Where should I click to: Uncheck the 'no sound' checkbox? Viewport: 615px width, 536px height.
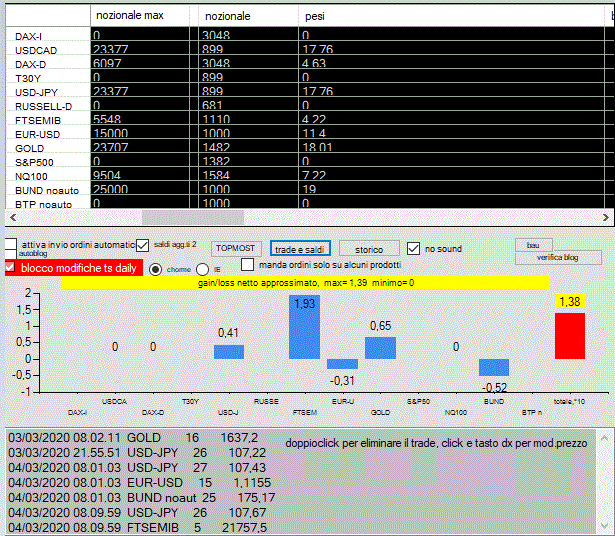pyautogui.click(x=413, y=248)
